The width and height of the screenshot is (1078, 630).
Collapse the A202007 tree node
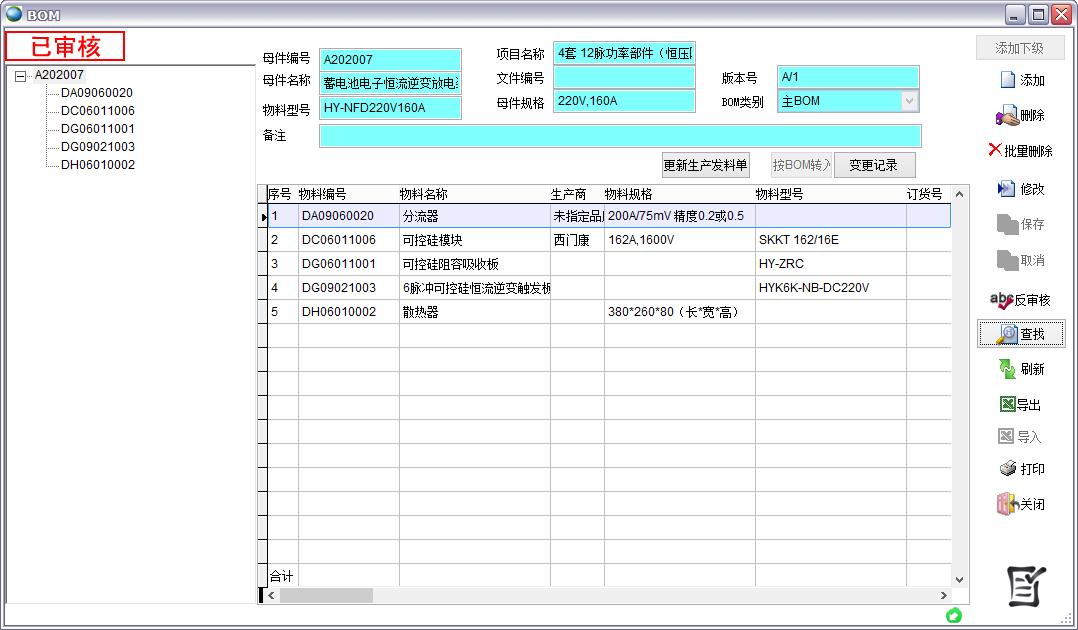point(21,75)
